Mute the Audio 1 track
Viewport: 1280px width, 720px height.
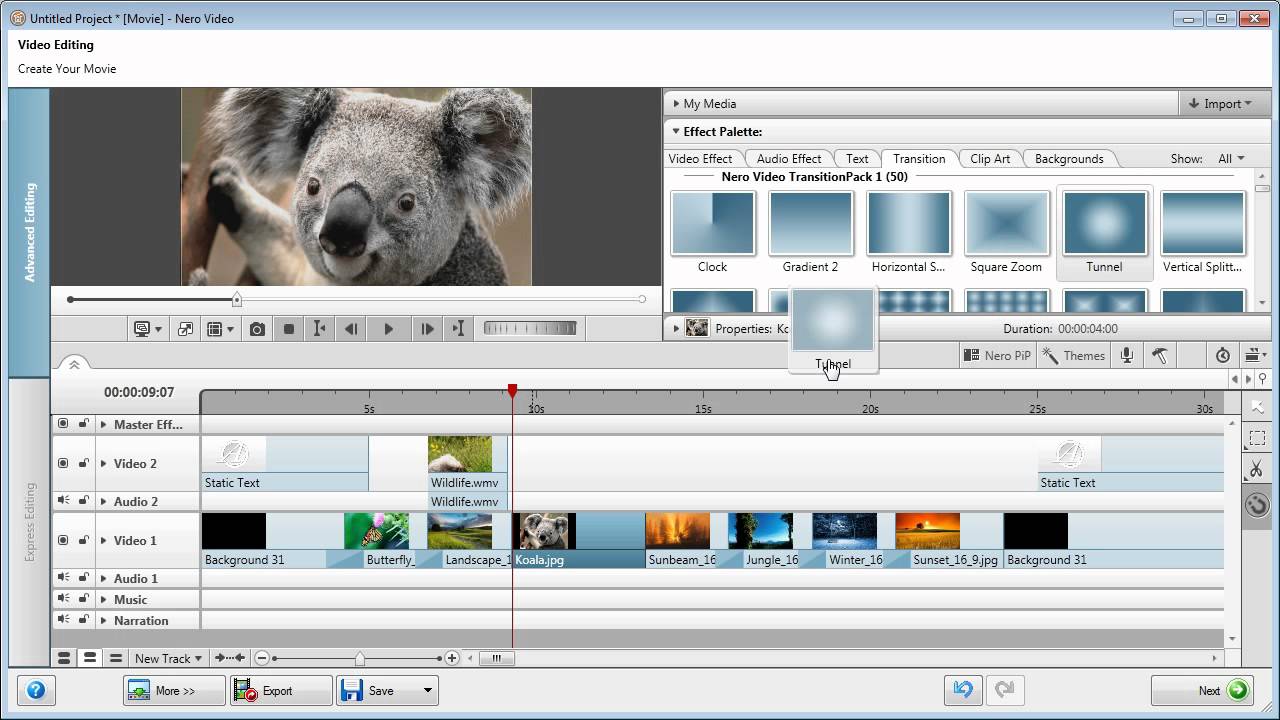(x=63, y=577)
